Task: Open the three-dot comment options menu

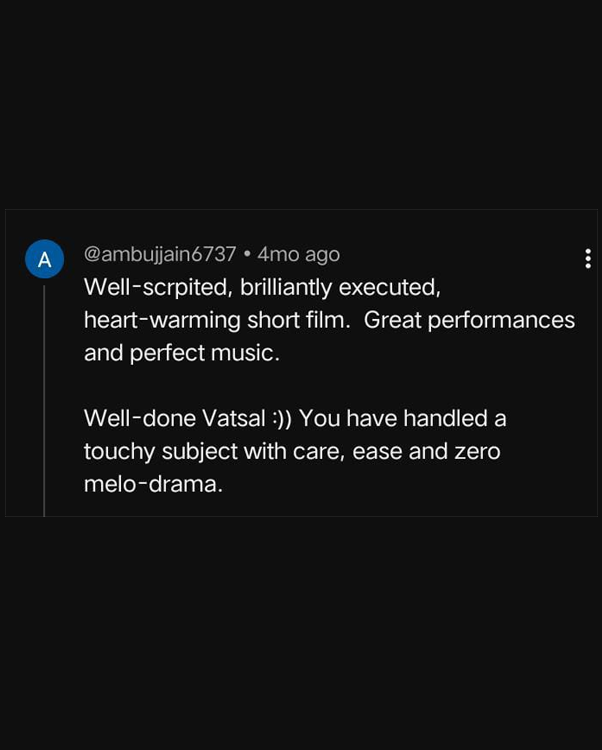Action: 587,259
